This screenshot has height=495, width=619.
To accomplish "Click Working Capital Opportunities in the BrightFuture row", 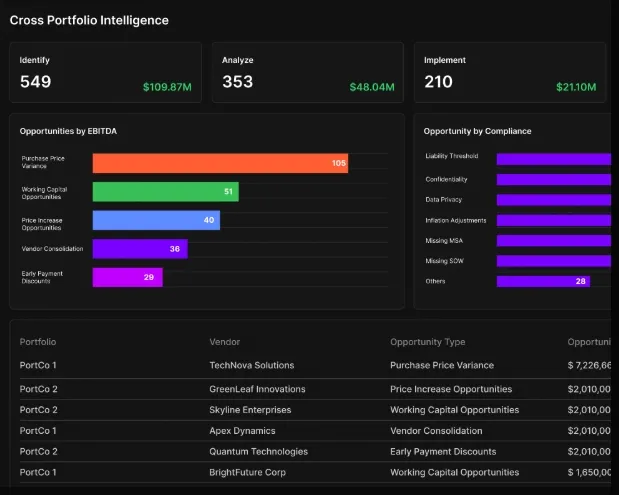I will (x=455, y=472).
